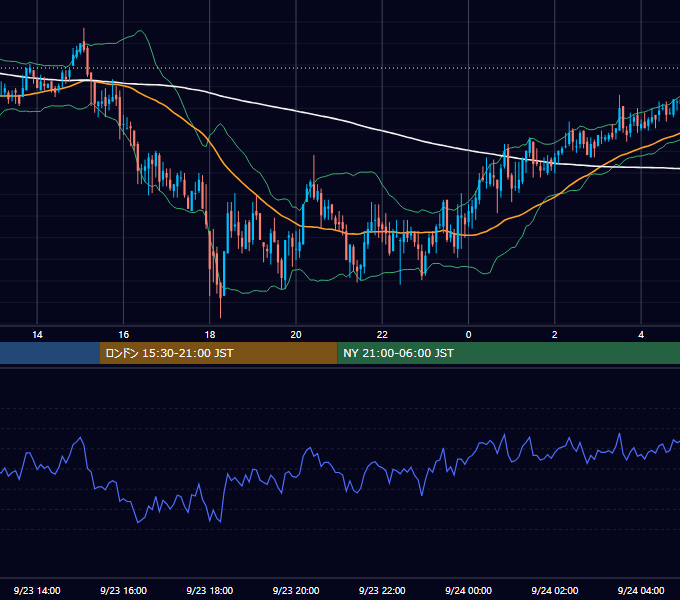
Task: Click the 16 hour axis label
Action: 124,335
